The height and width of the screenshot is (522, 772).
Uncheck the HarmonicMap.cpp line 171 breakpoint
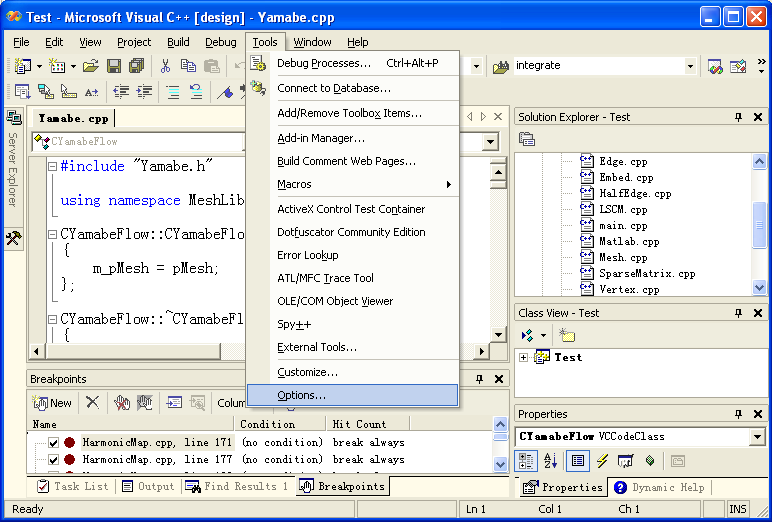(x=53, y=443)
